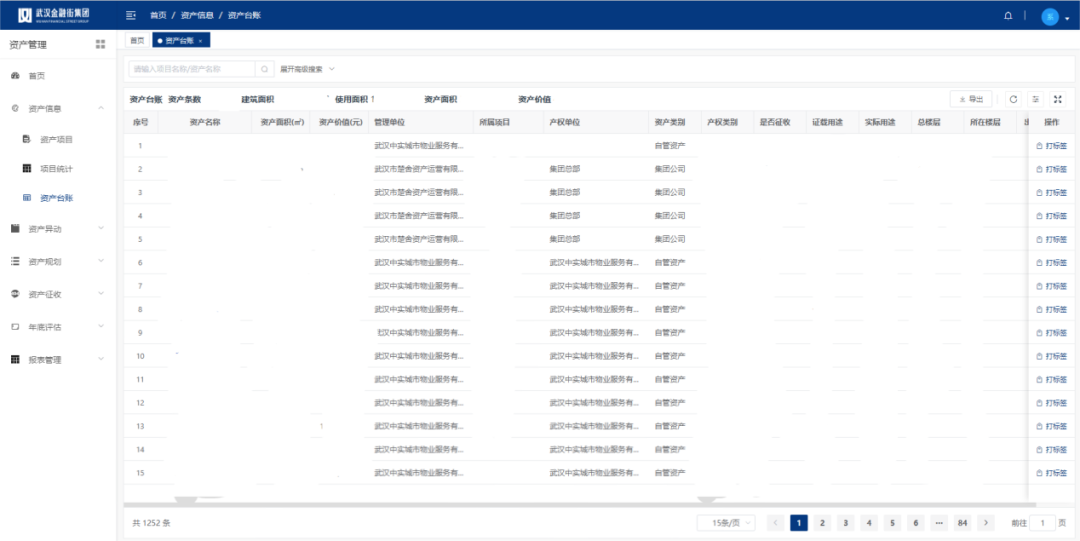The image size is (1080, 541).
Task: Open 资产项目 sidebar item
Action: point(58,139)
